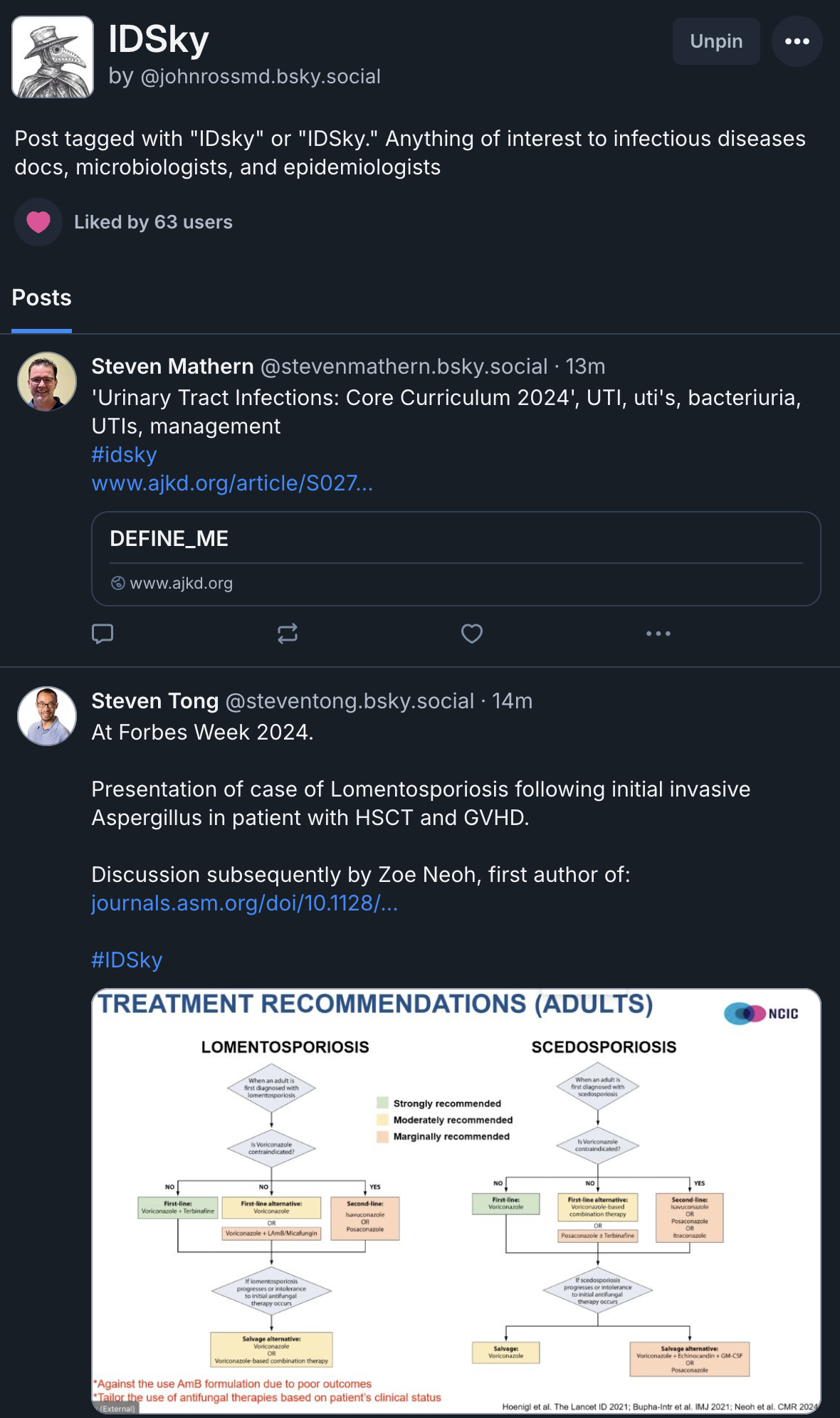View Steven Mathern's profile avatar
This screenshot has height=1418, width=840.
pos(47,382)
